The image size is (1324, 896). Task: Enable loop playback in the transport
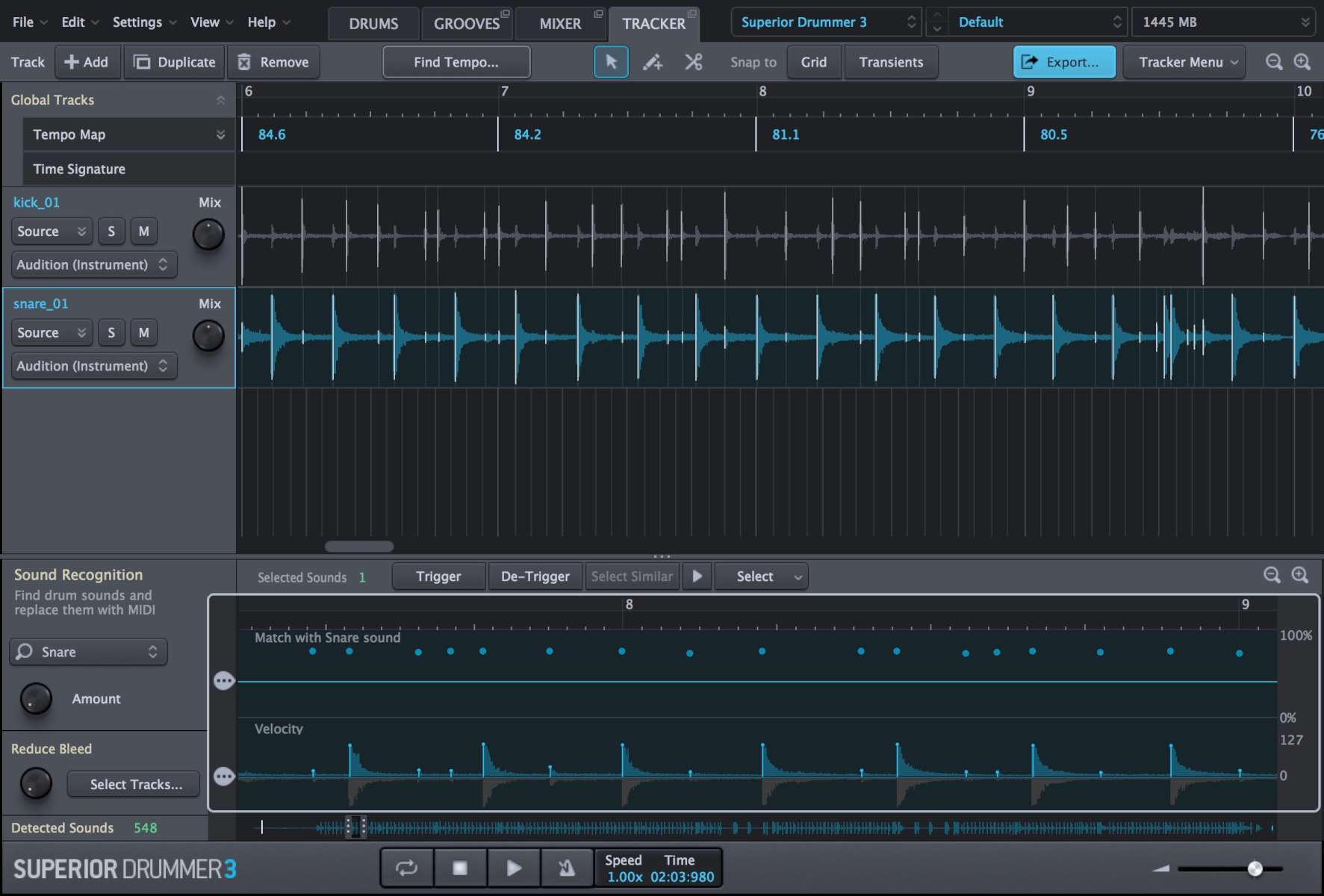point(405,867)
